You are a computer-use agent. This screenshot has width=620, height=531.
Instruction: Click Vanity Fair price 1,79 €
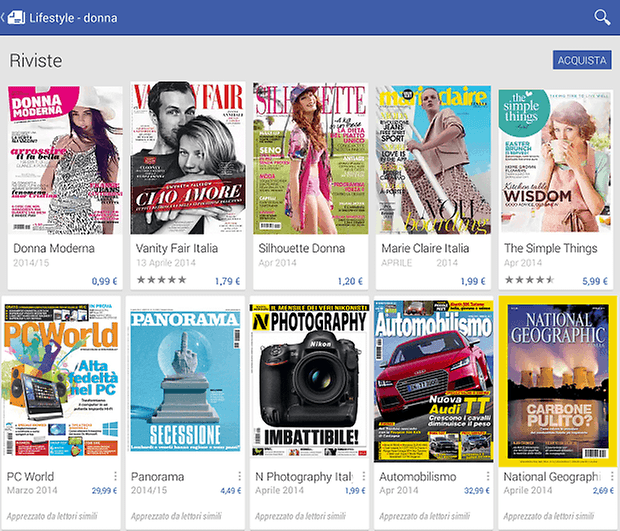tap(227, 281)
